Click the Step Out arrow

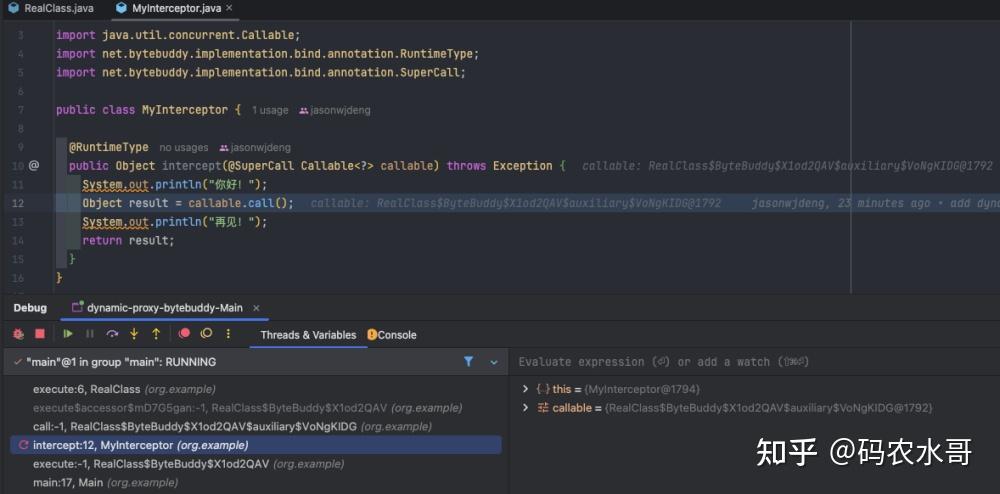pyautogui.click(x=156, y=334)
